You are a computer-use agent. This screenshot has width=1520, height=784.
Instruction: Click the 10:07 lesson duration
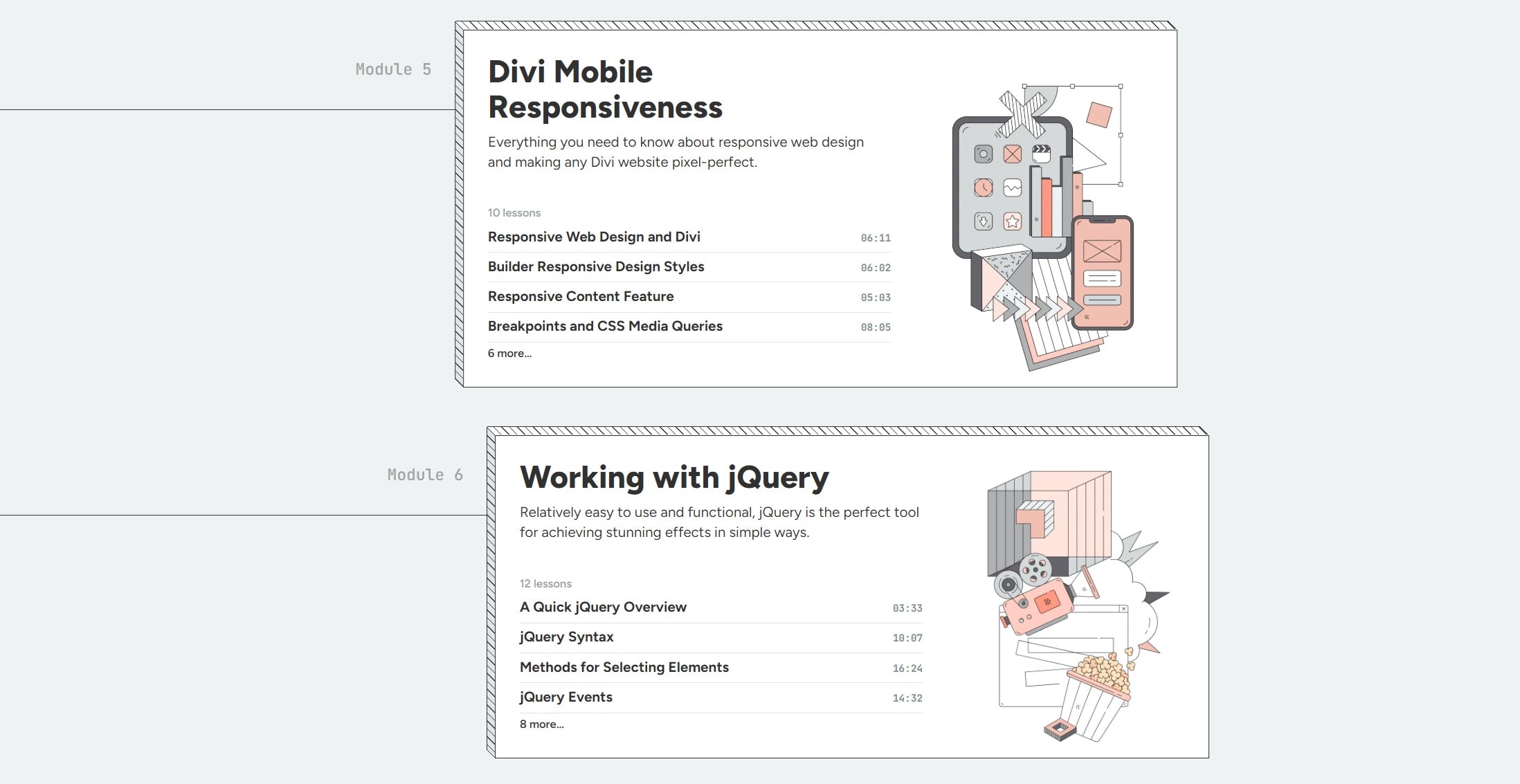coord(907,638)
